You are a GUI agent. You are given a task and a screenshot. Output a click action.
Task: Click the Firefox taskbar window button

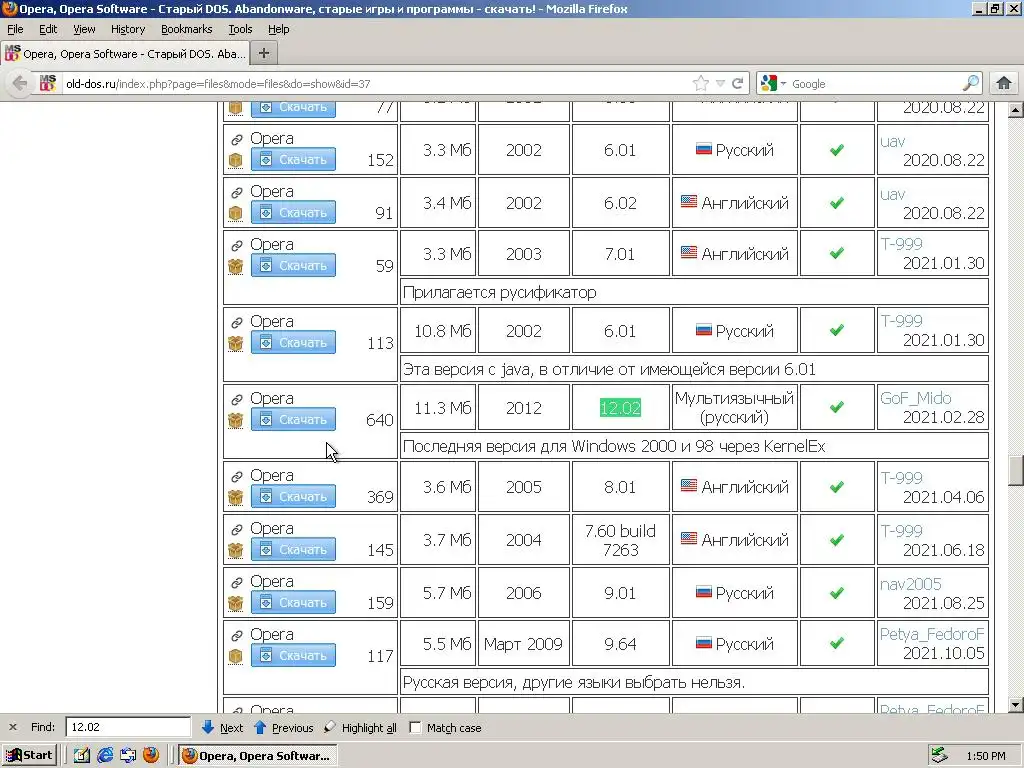pyautogui.click(x=257, y=755)
